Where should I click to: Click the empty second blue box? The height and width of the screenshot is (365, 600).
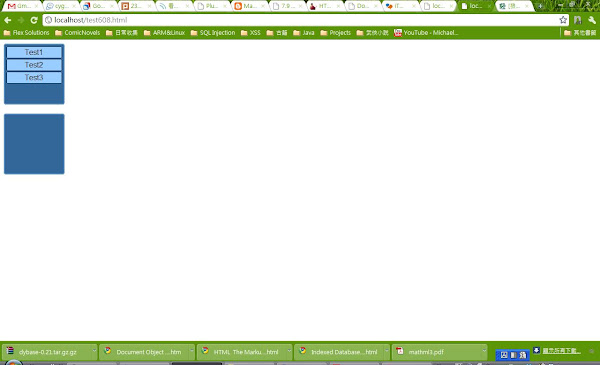[x=34, y=144]
